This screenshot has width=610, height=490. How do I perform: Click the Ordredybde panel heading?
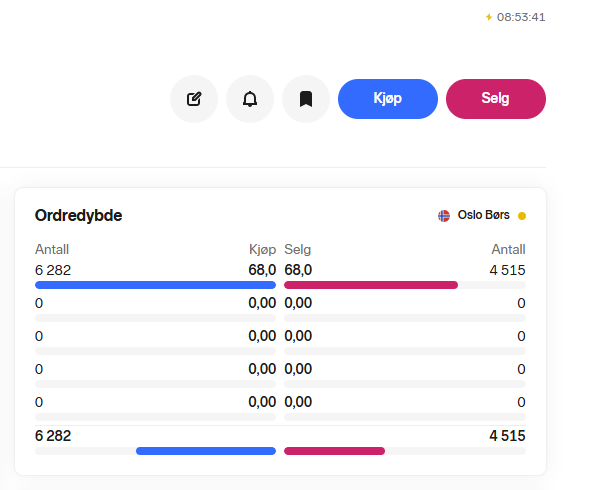click(78, 215)
